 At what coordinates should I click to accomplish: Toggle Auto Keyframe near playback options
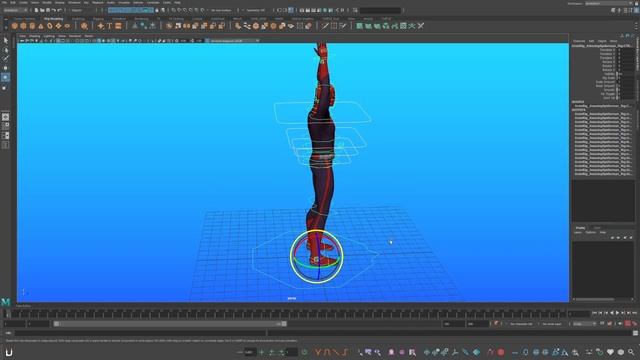pyautogui.click(x=628, y=324)
